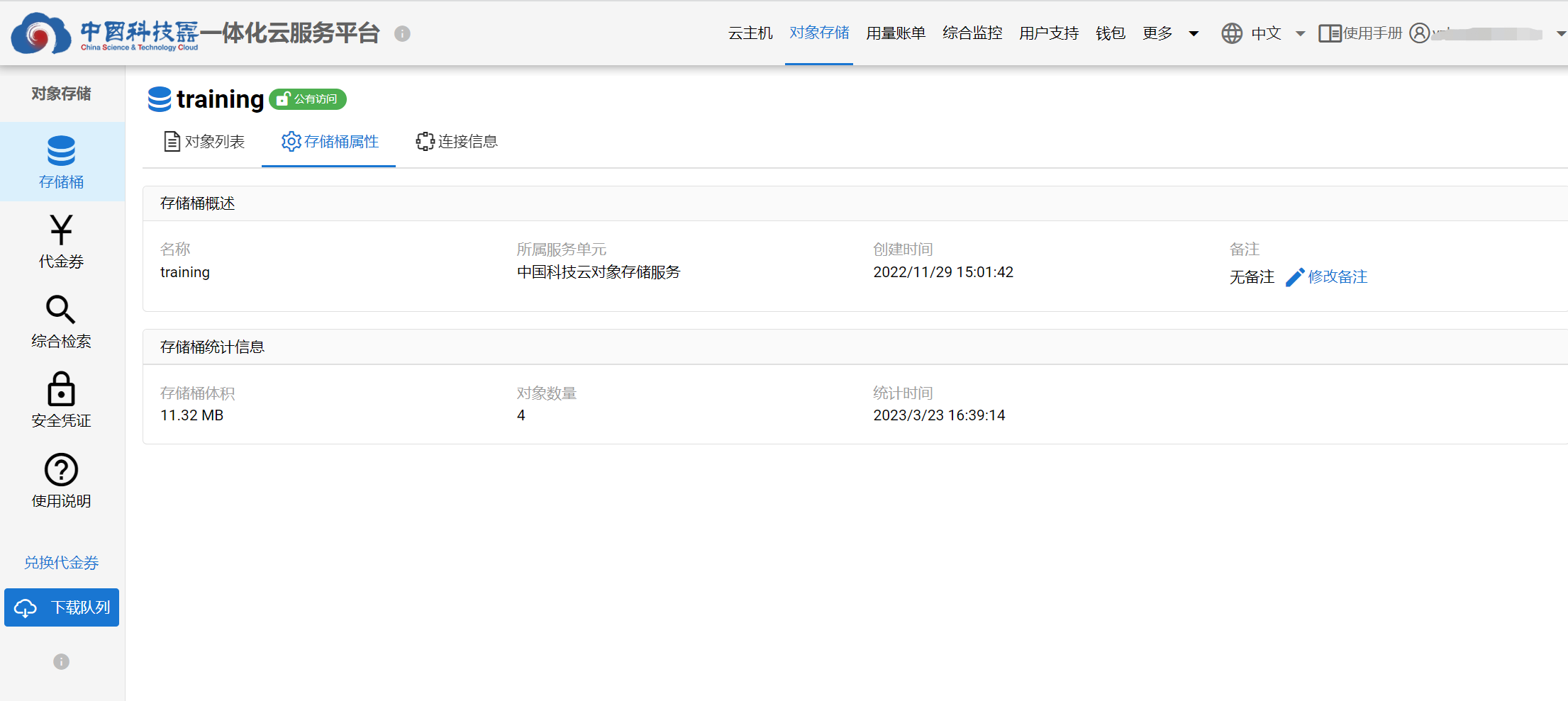Viewport: 1568px width, 701px height.
Task: Open the 用量账单 menu
Action: click(896, 33)
